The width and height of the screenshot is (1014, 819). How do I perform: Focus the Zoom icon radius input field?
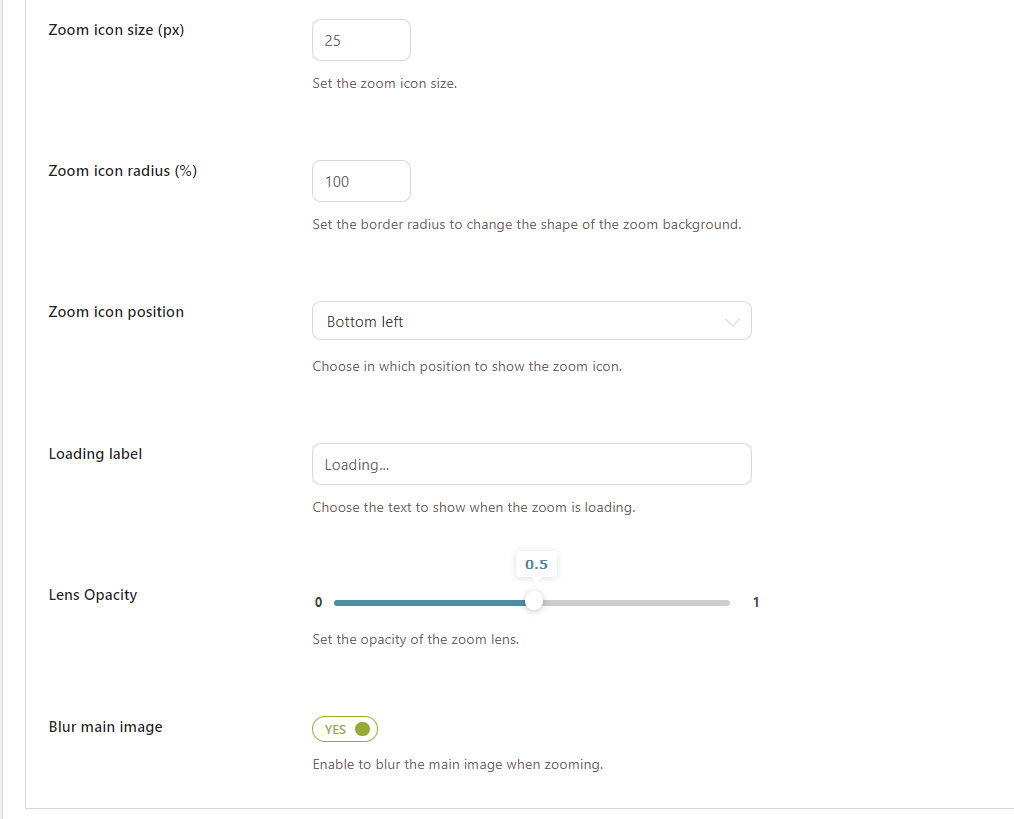(361, 181)
